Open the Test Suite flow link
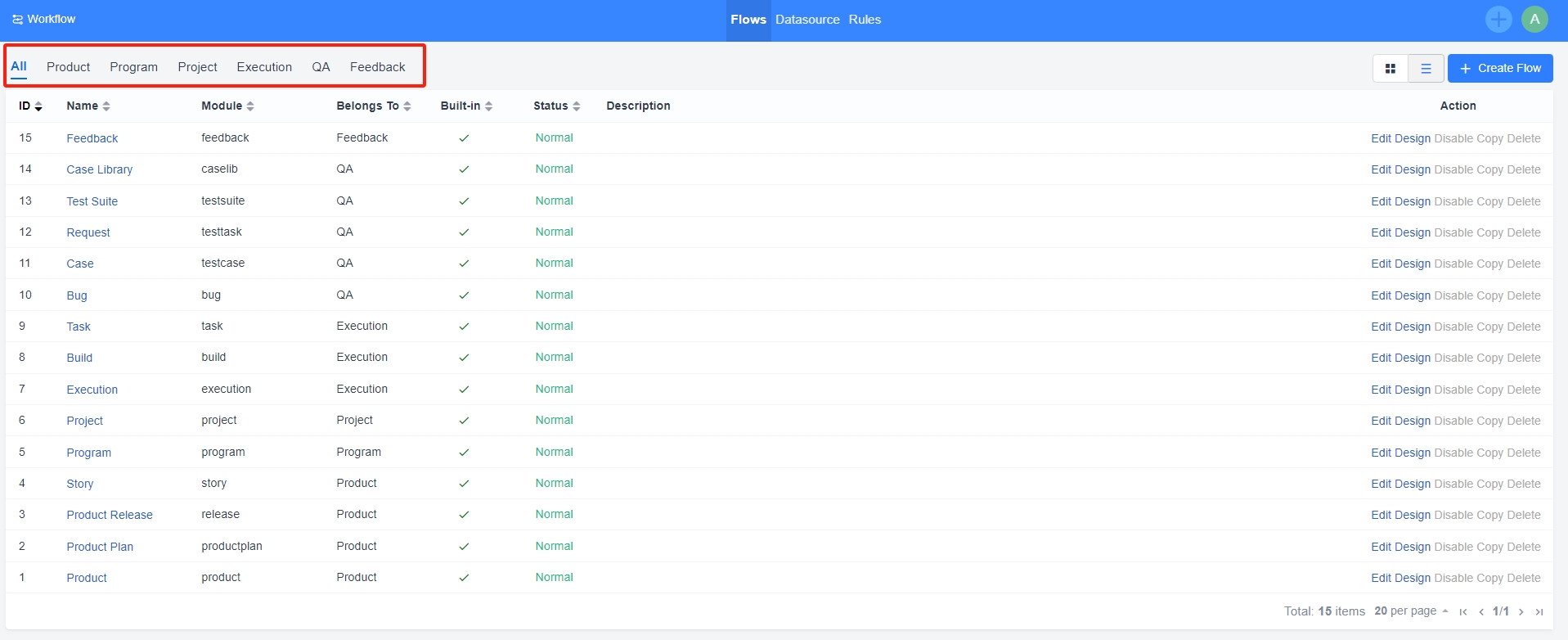 click(92, 201)
